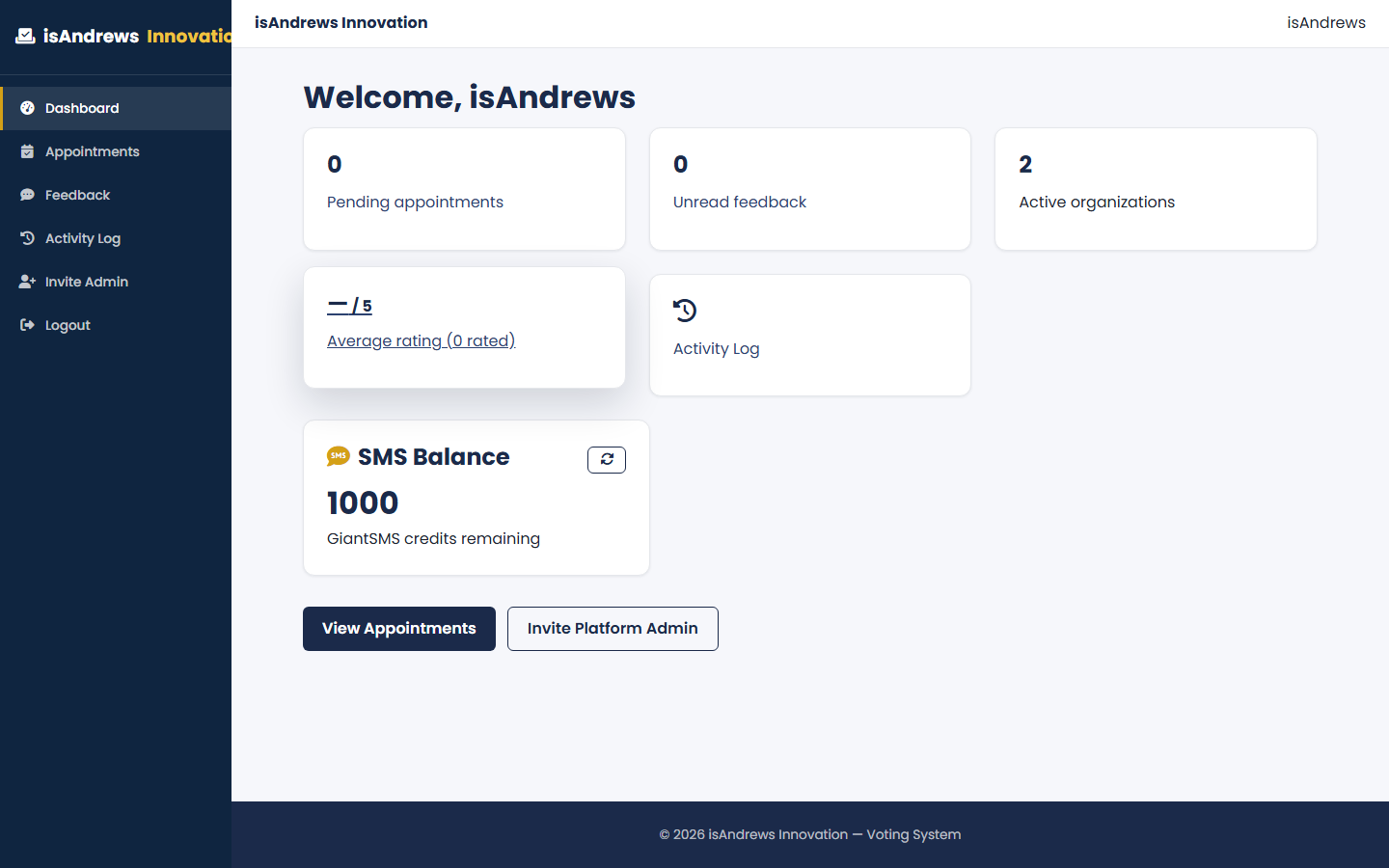Screen dimensions: 1389x868
Task: Choose Invite Admin in the sidebar
Action: click(116, 282)
